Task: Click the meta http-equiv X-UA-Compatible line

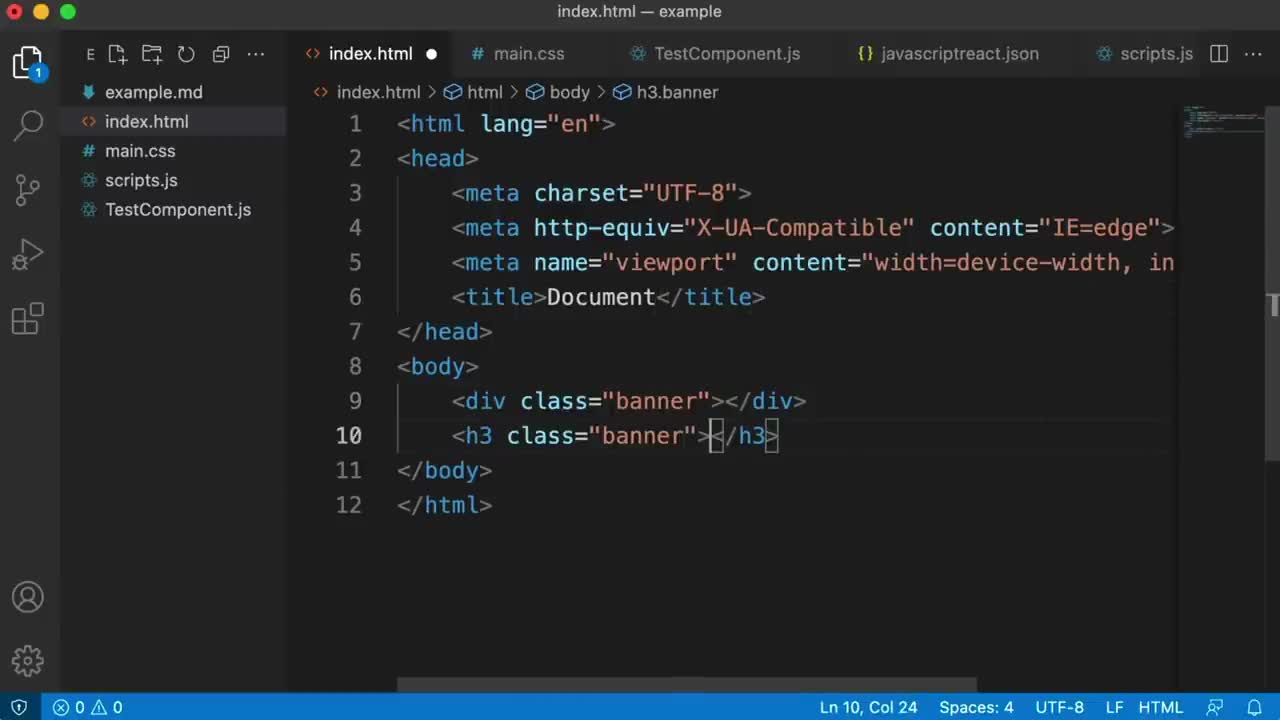Action: (812, 227)
